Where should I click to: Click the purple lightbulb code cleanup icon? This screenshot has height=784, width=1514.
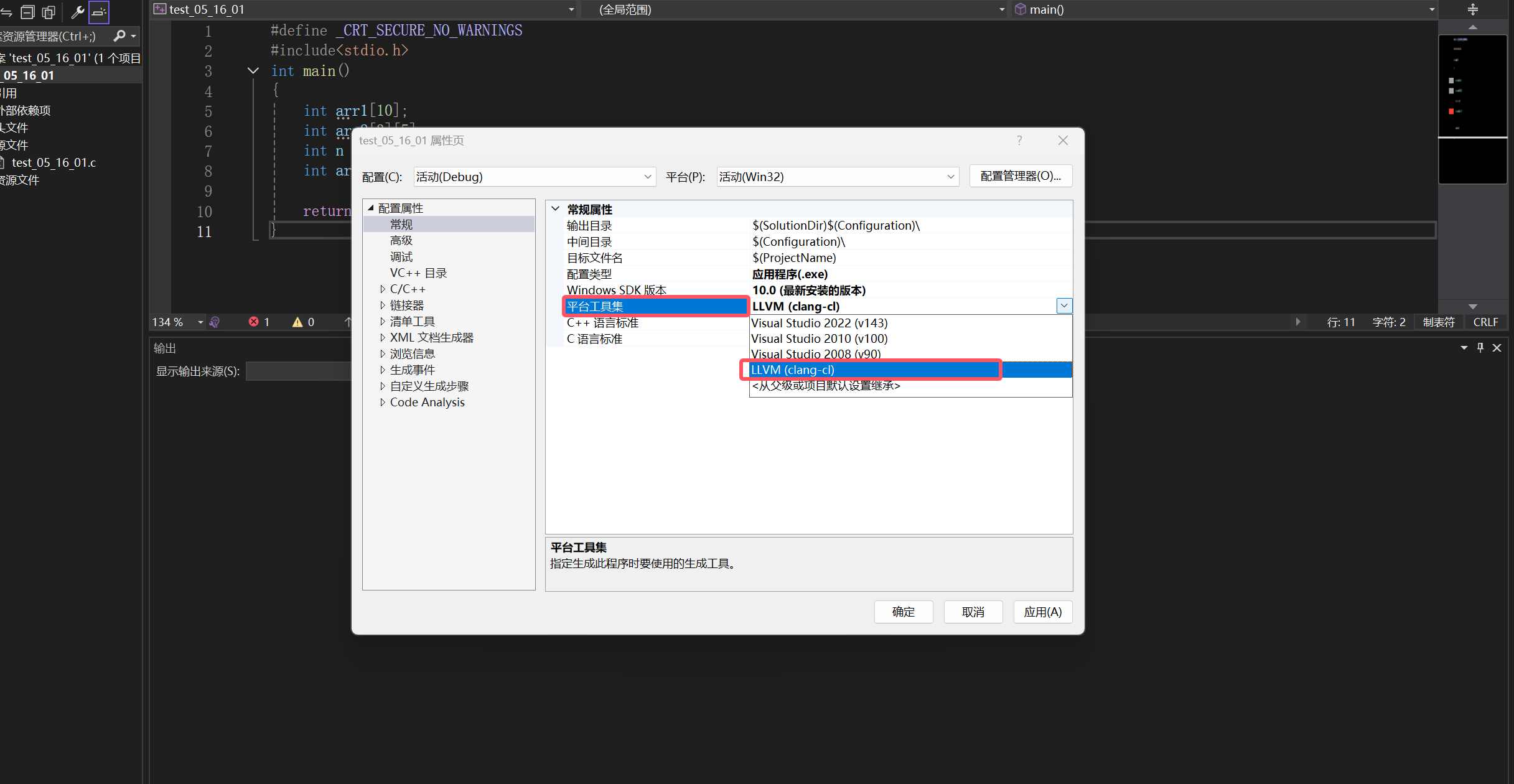[x=215, y=322]
